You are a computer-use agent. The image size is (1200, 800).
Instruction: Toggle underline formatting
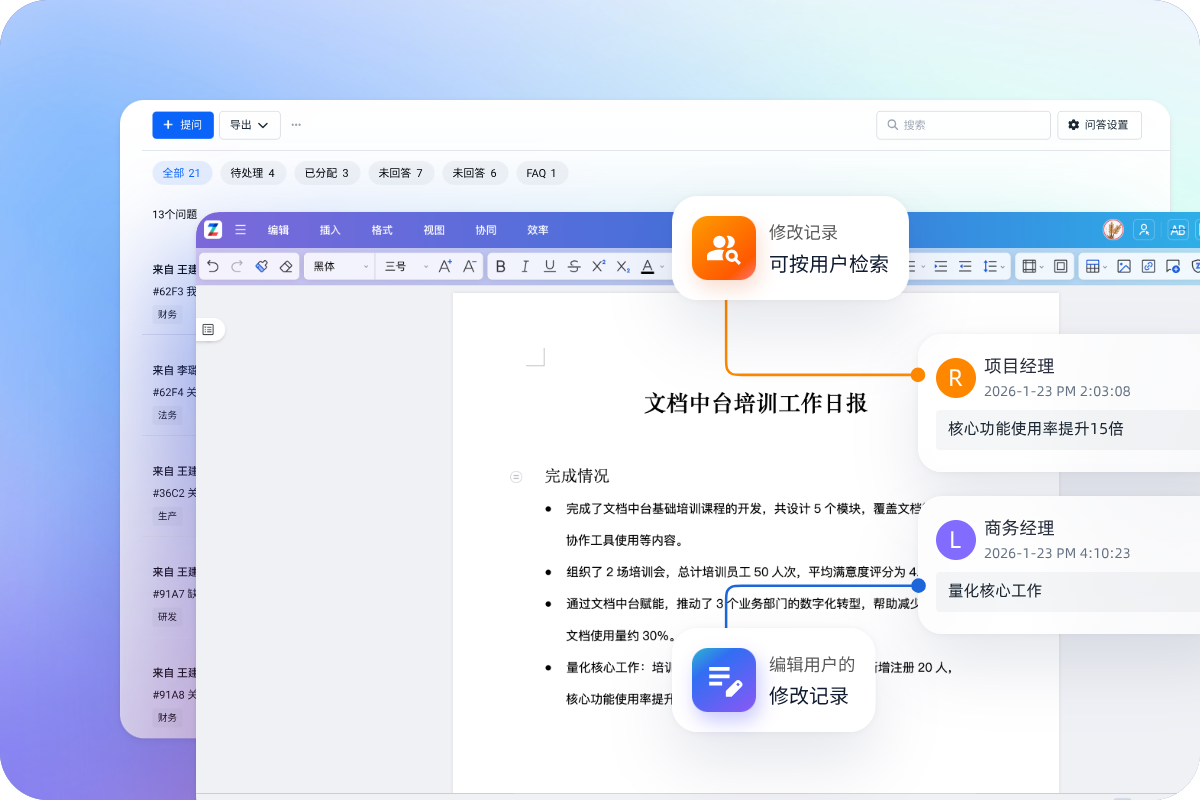[549, 266]
